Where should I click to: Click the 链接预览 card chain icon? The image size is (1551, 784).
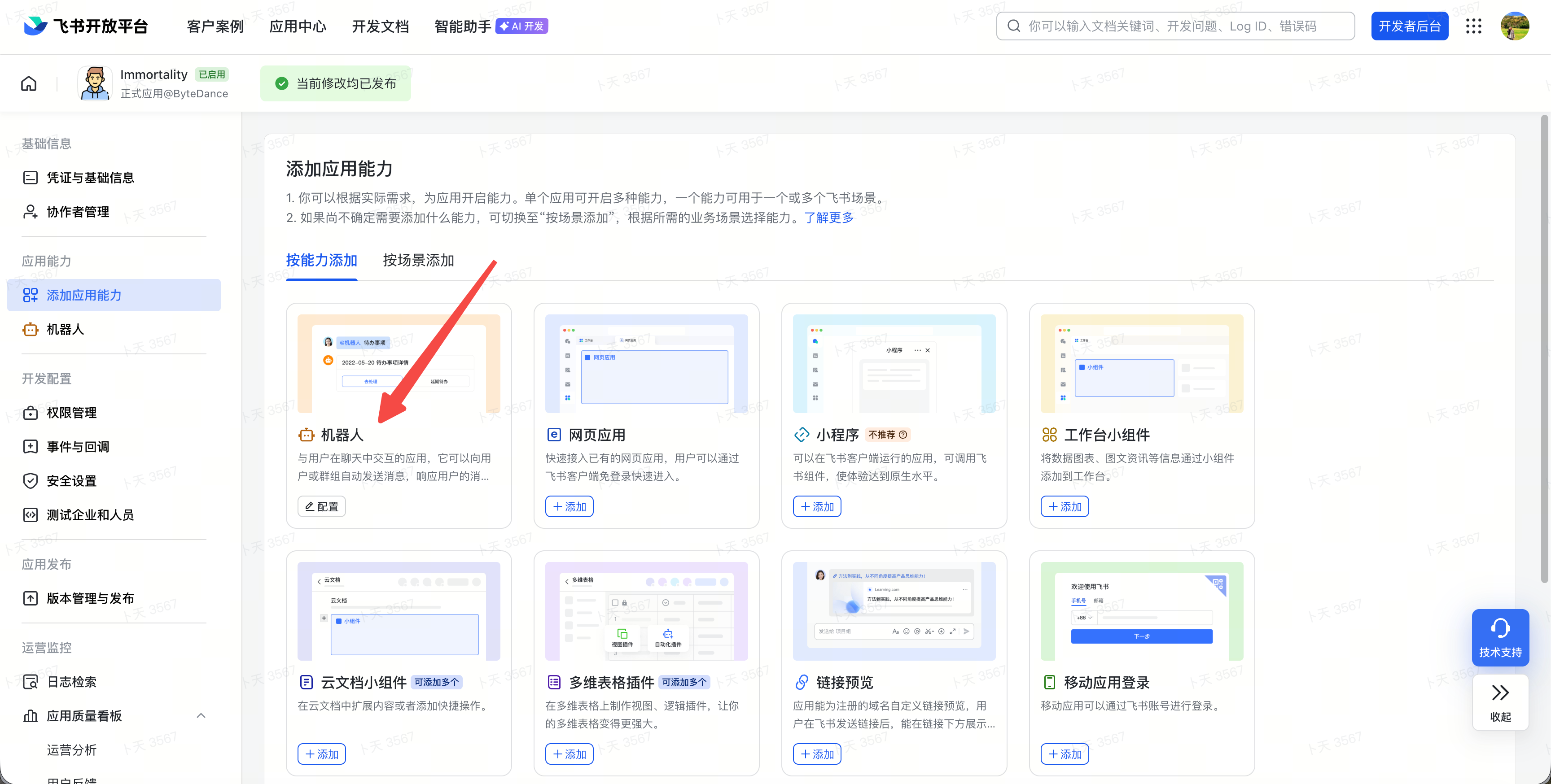[x=802, y=682]
